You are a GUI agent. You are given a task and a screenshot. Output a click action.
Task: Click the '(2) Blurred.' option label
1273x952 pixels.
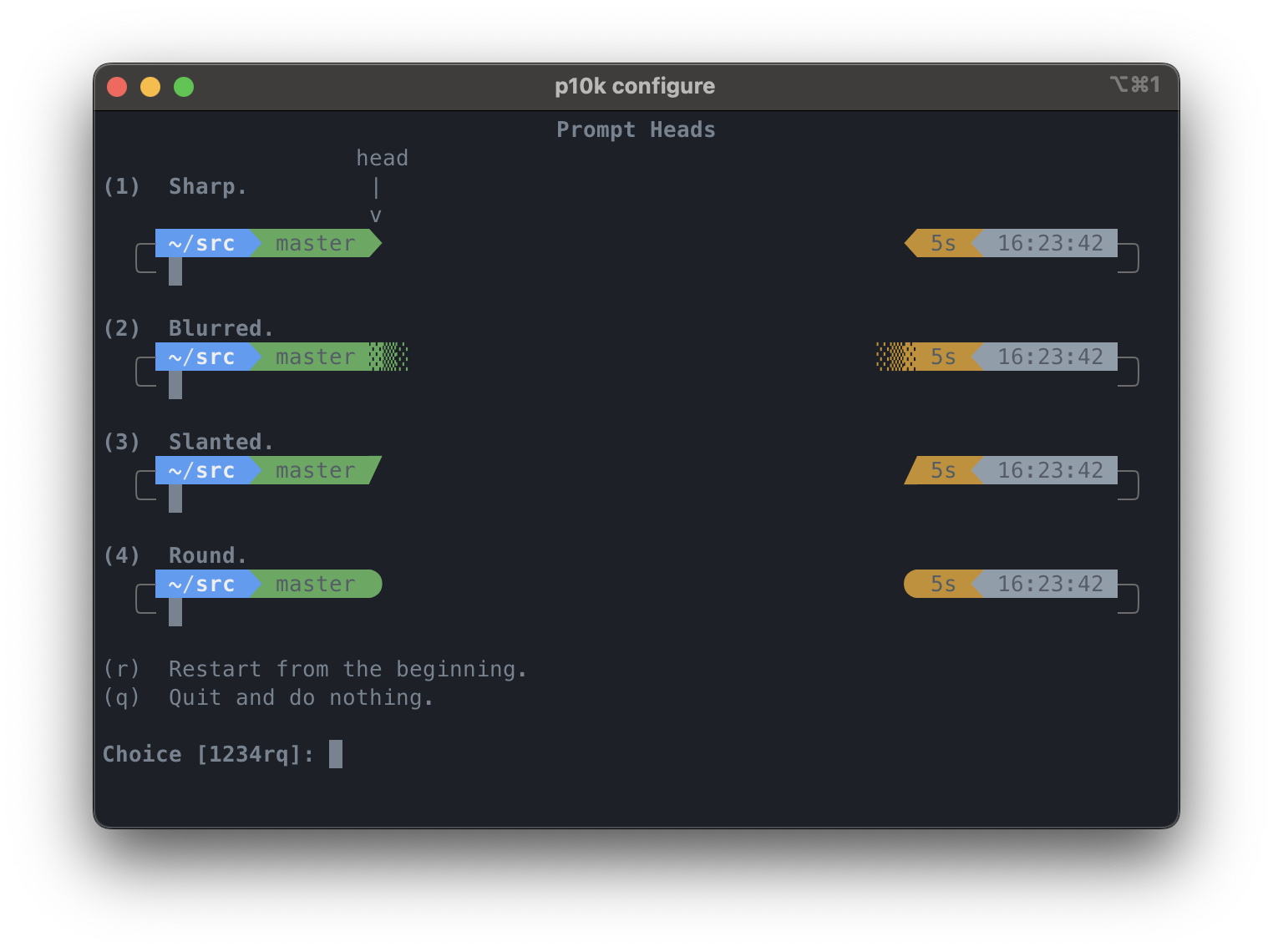(189, 328)
